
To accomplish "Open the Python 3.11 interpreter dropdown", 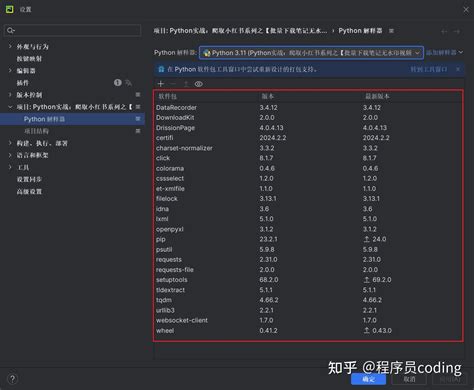I will click(311, 53).
